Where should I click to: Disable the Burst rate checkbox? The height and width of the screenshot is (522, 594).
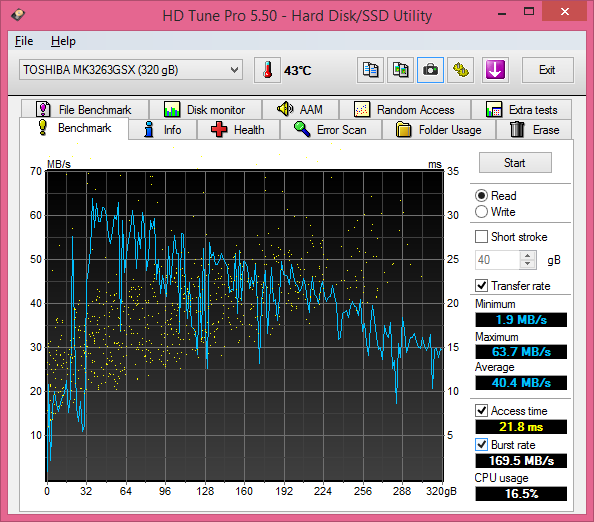tap(481, 444)
